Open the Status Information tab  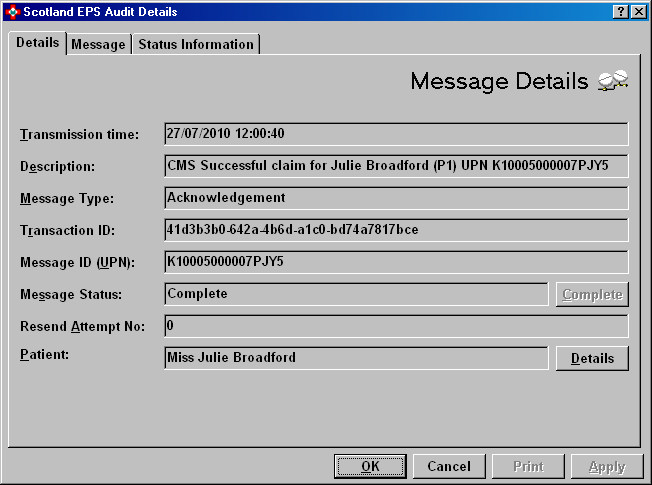coord(196,44)
